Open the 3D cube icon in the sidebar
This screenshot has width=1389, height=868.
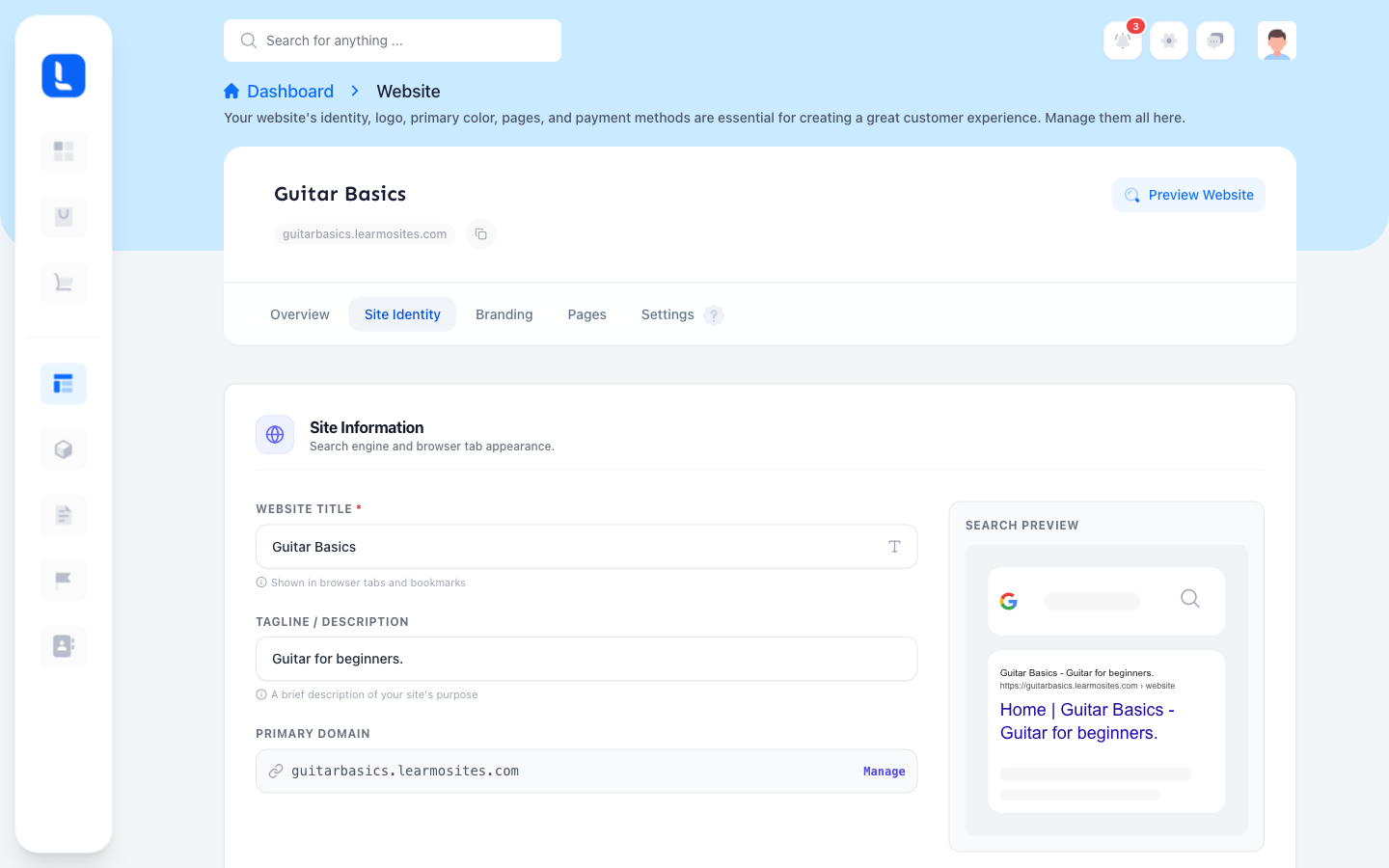point(64,449)
